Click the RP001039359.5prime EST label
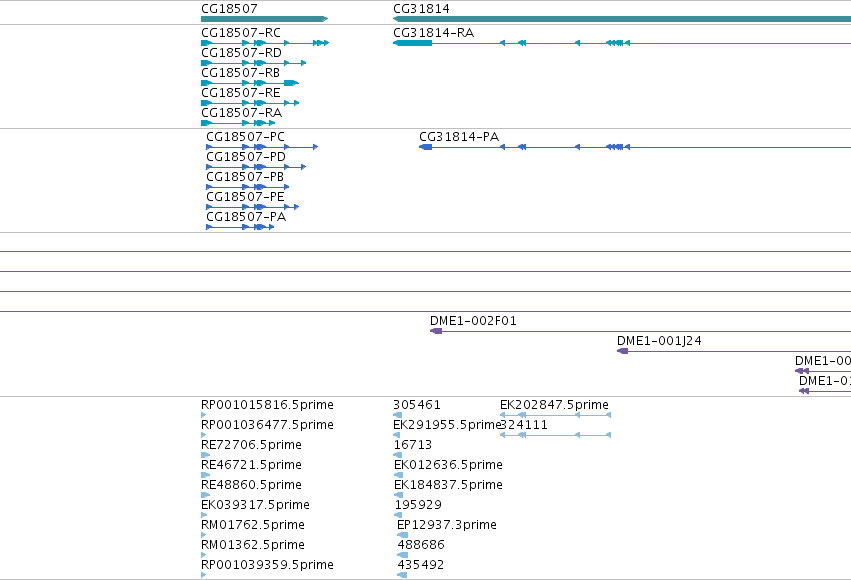This screenshot has height=580, width=851. (268, 565)
